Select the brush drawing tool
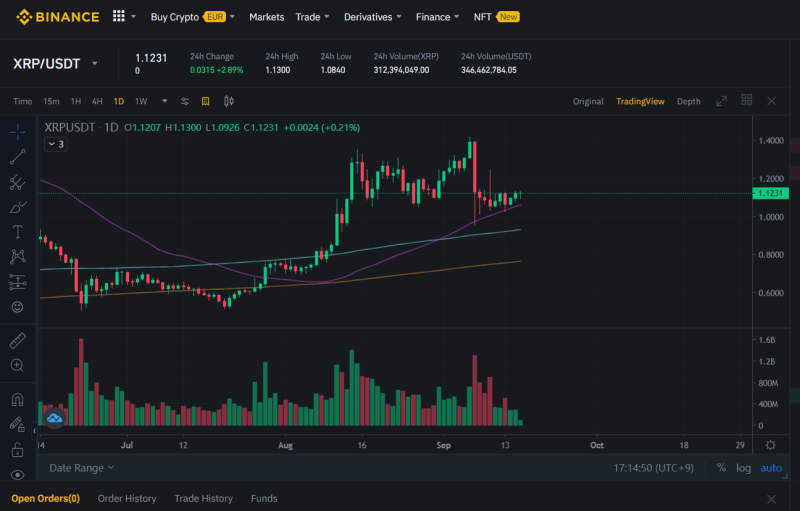The image size is (800, 511). [x=18, y=207]
